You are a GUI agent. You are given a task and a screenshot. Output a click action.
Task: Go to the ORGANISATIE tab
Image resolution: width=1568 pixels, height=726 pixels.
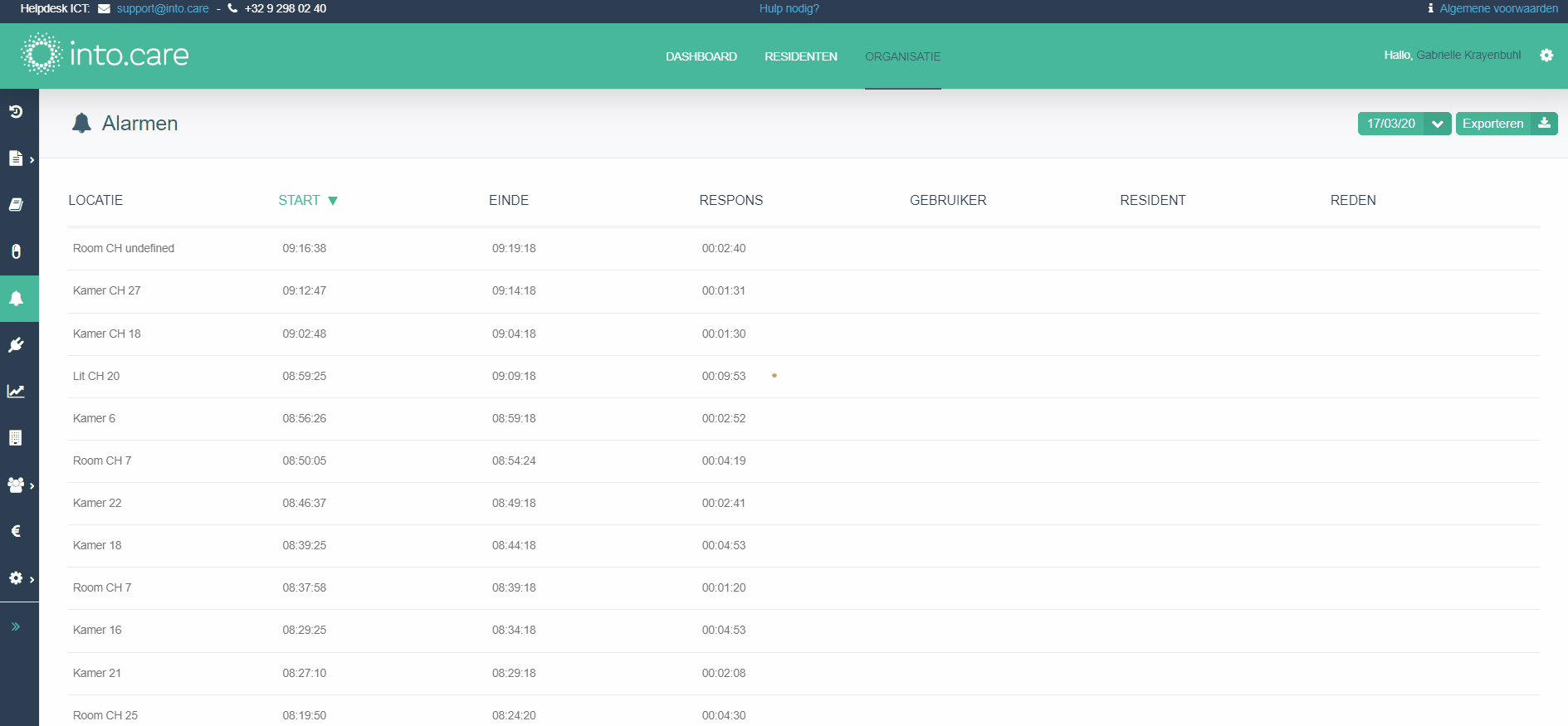[903, 56]
